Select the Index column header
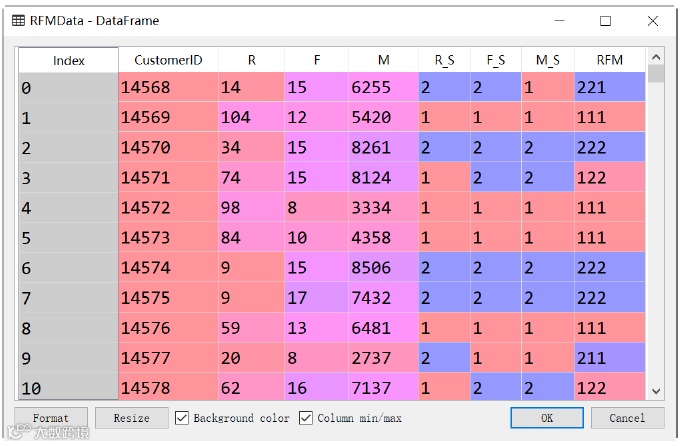Screen dimensions: 680x446 tap(69, 60)
